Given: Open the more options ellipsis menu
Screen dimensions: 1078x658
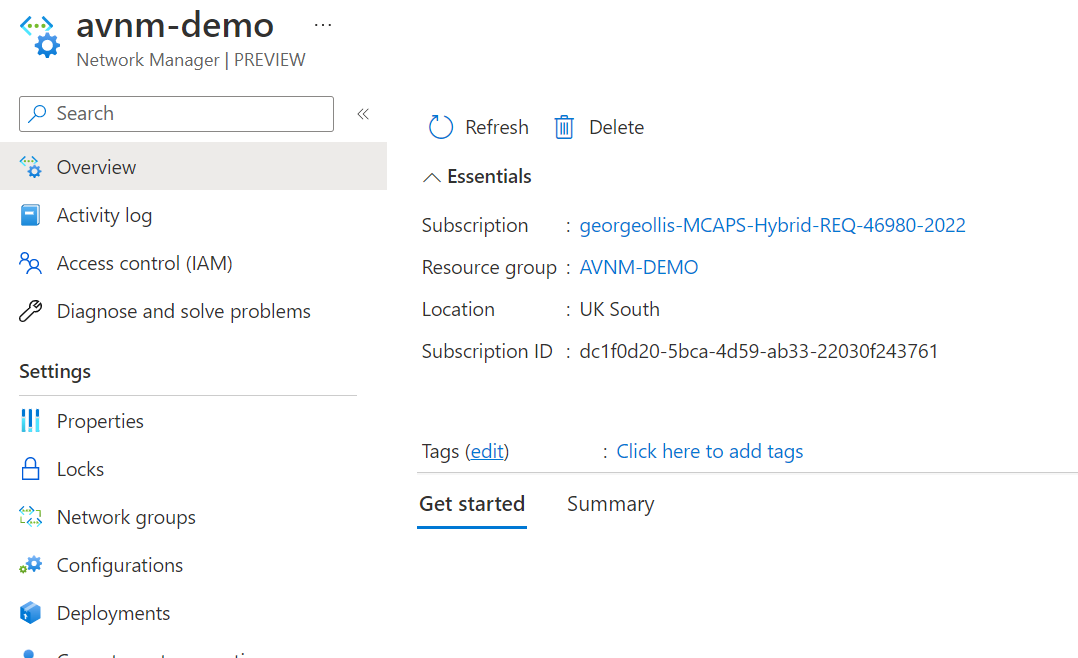Looking at the screenshot, I should pyautogui.click(x=323, y=24).
